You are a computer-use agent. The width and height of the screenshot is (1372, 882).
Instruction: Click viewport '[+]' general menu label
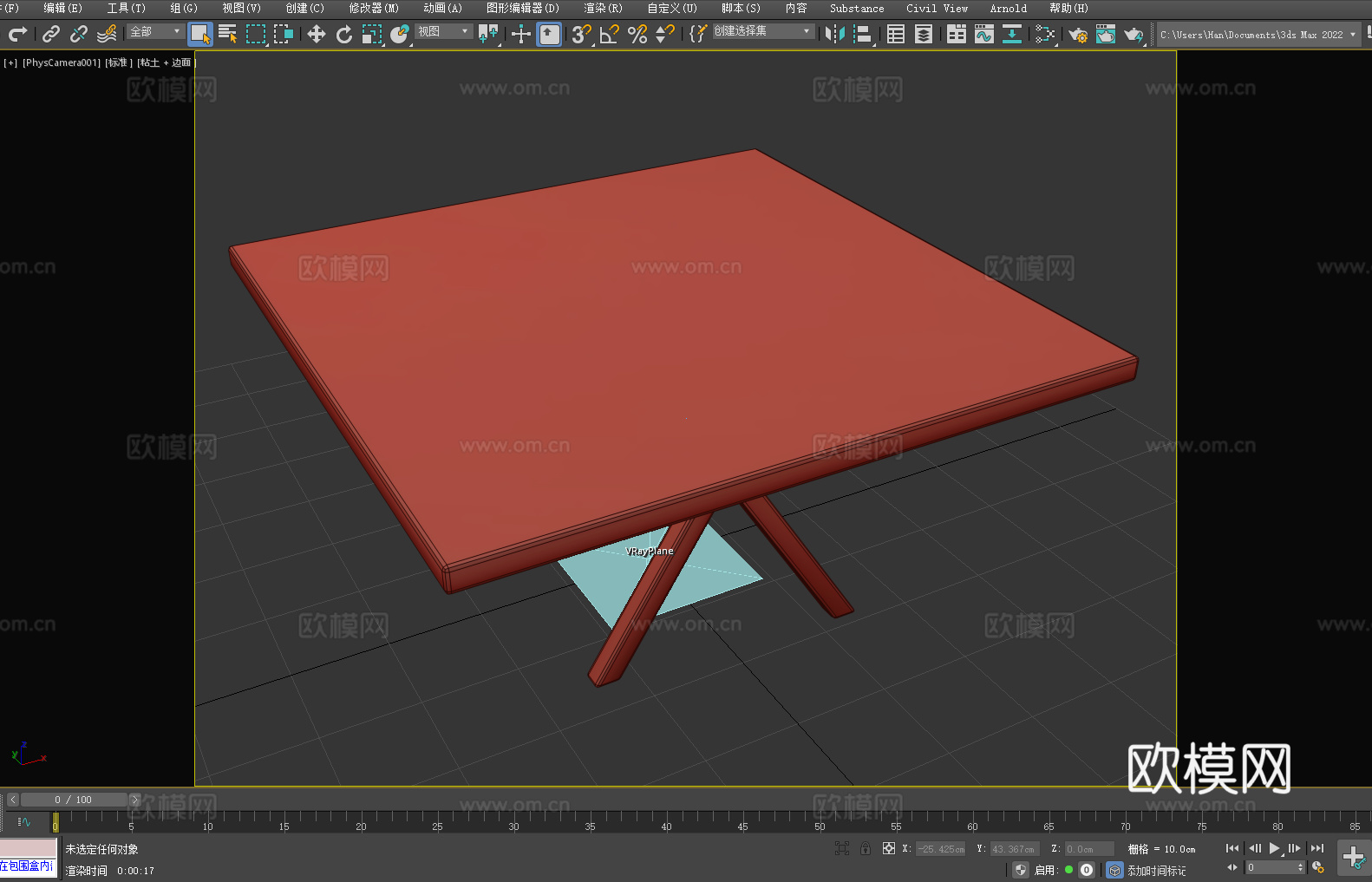point(10,62)
